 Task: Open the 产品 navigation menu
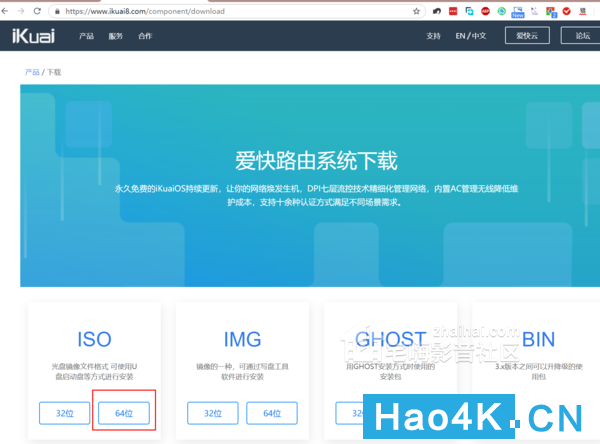[x=86, y=36]
